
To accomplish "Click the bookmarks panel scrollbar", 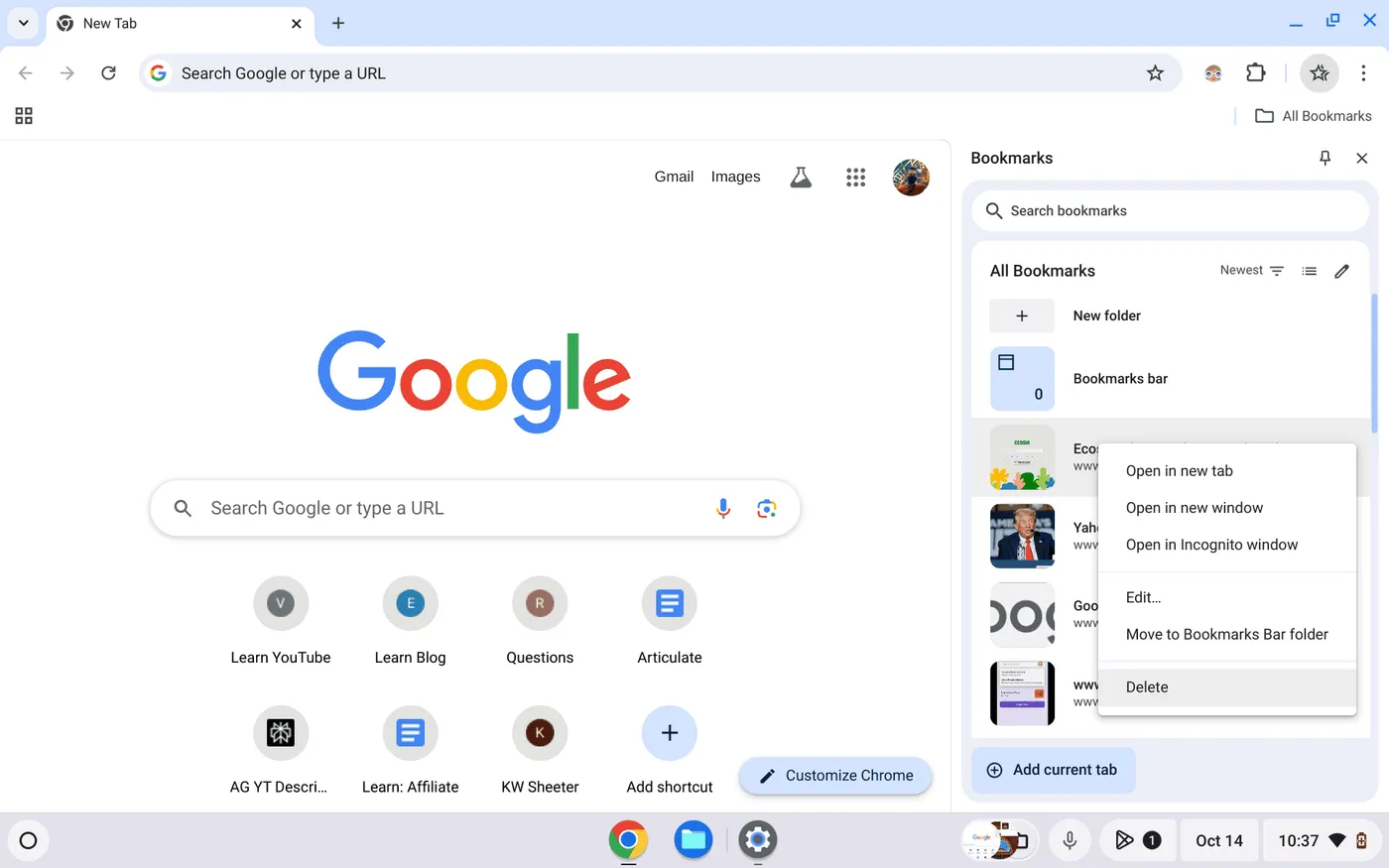I will 1374,364.
